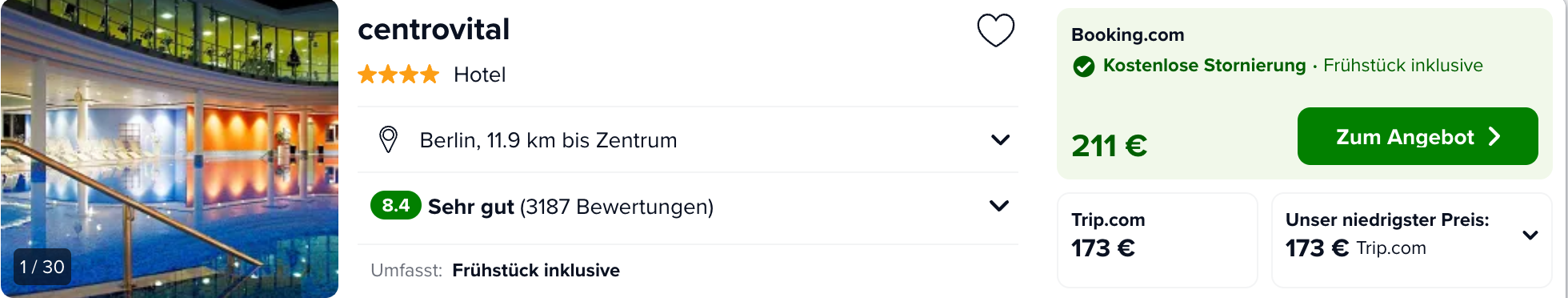The width and height of the screenshot is (1568, 298).
Task: Click the four-star hotel rating
Action: [x=398, y=74]
